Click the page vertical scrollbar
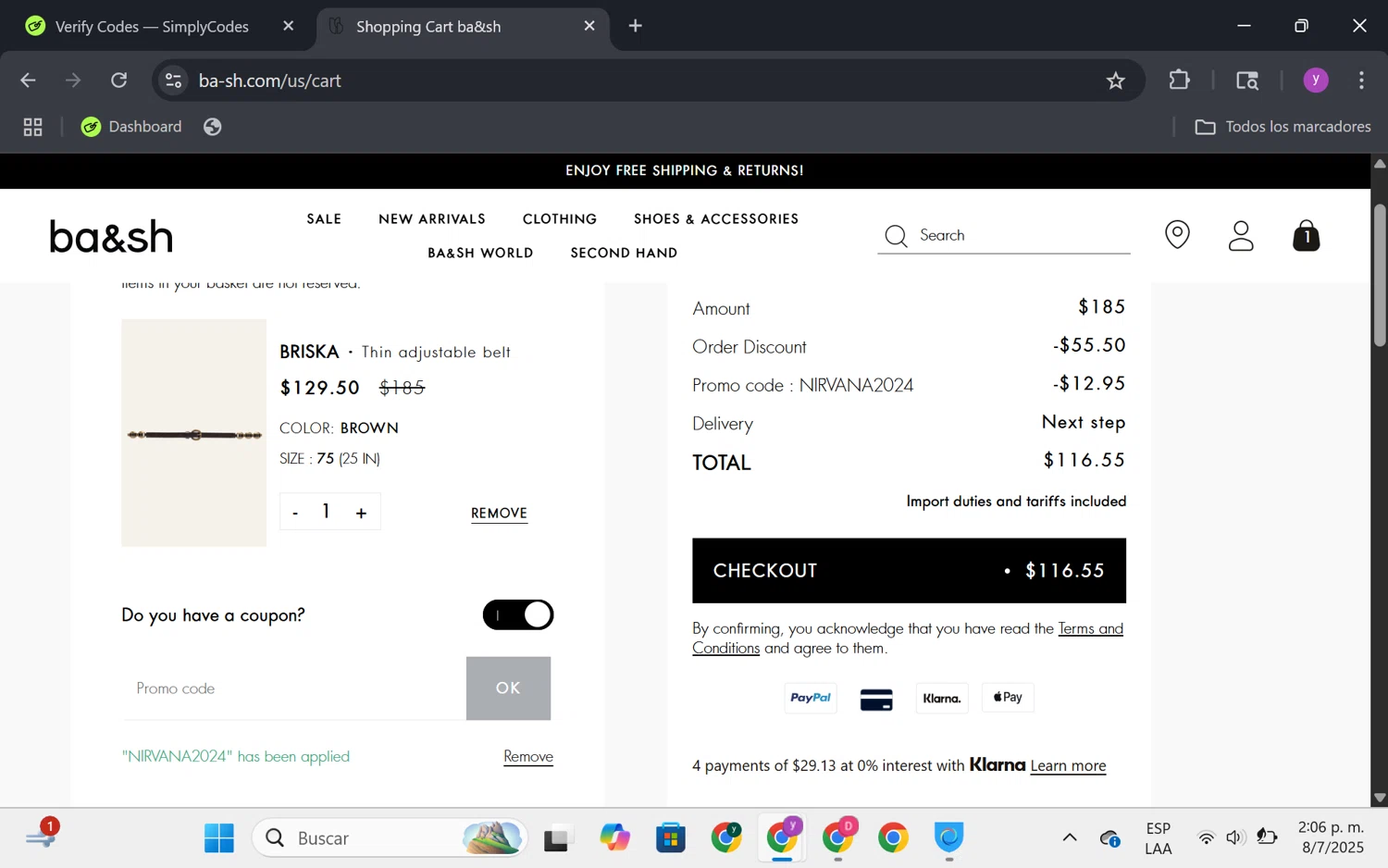Viewport: 1388px width, 868px height. tap(1379, 276)
